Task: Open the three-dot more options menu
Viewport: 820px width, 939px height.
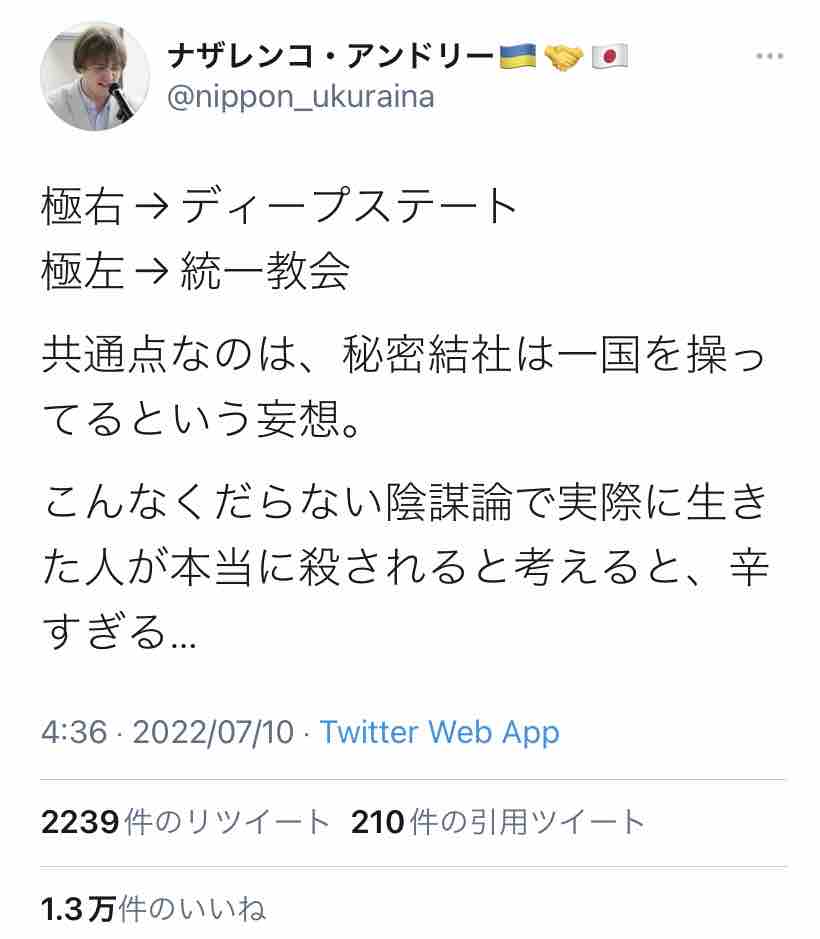Action: point(770,56)
